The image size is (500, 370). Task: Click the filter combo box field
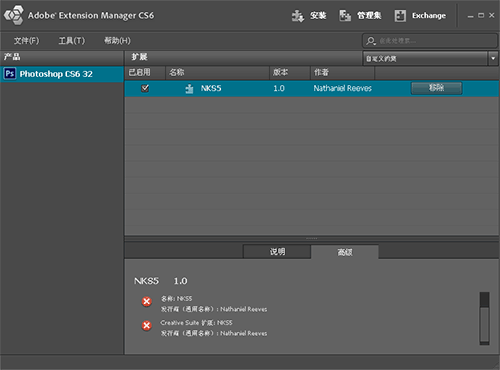pyautogui.click(x=425, y=58)
